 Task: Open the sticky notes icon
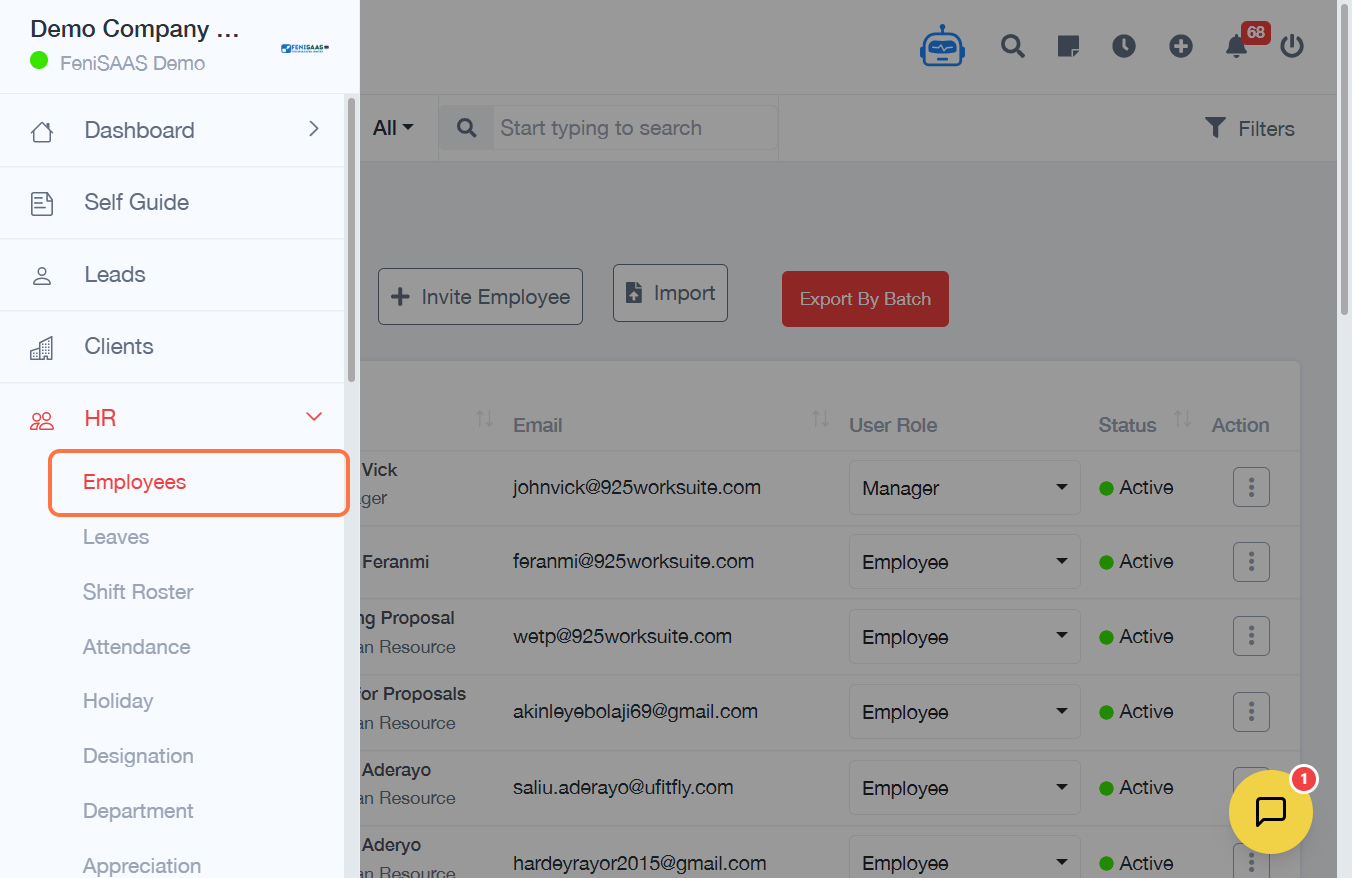click(x=1068, y=47)
